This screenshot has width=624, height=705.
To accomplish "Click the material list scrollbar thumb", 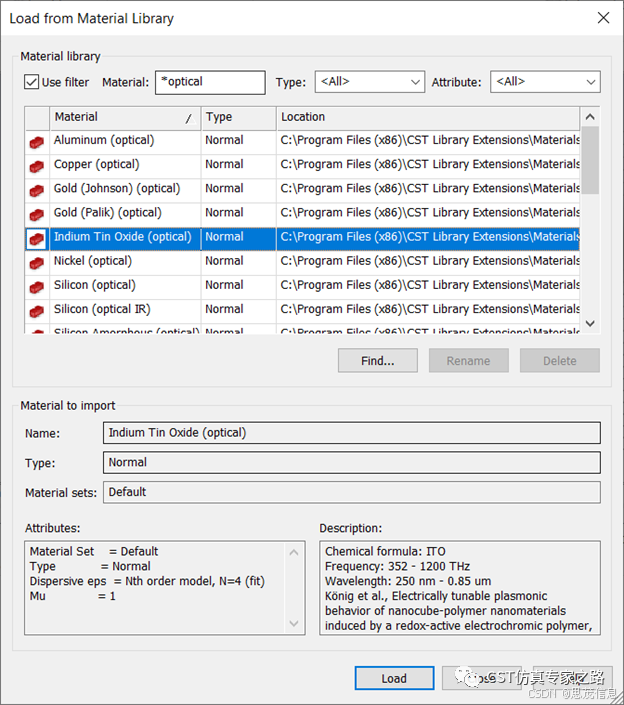I will click(590, 161).
